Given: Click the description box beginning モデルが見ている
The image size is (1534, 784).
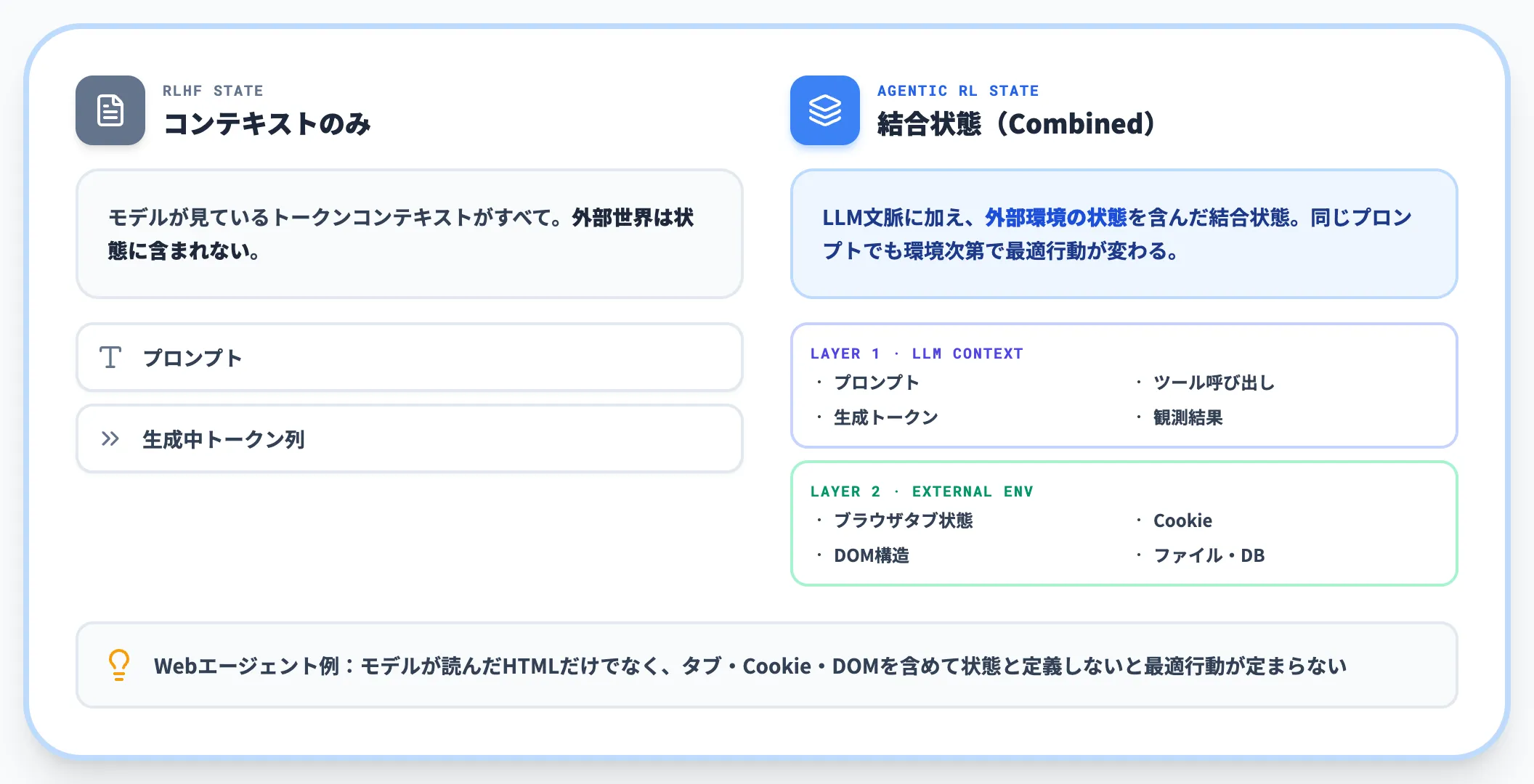Looking at the screenshot, I should pos(410,234).
